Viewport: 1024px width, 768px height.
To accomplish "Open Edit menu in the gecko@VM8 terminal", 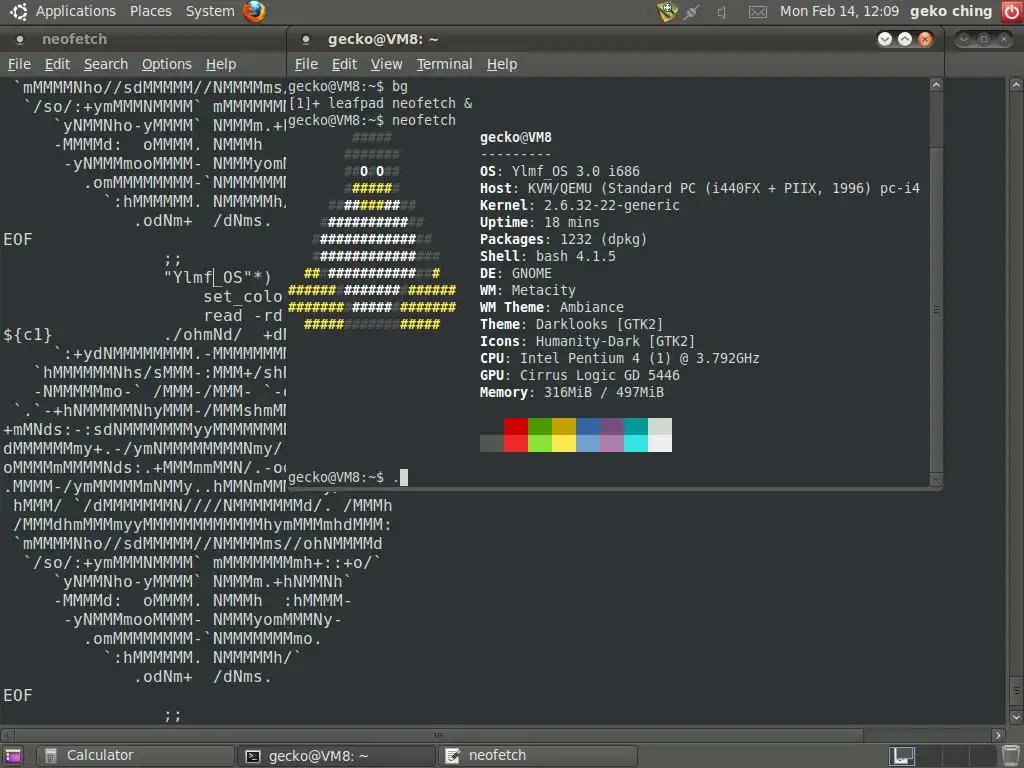I will tap(344, 64).
